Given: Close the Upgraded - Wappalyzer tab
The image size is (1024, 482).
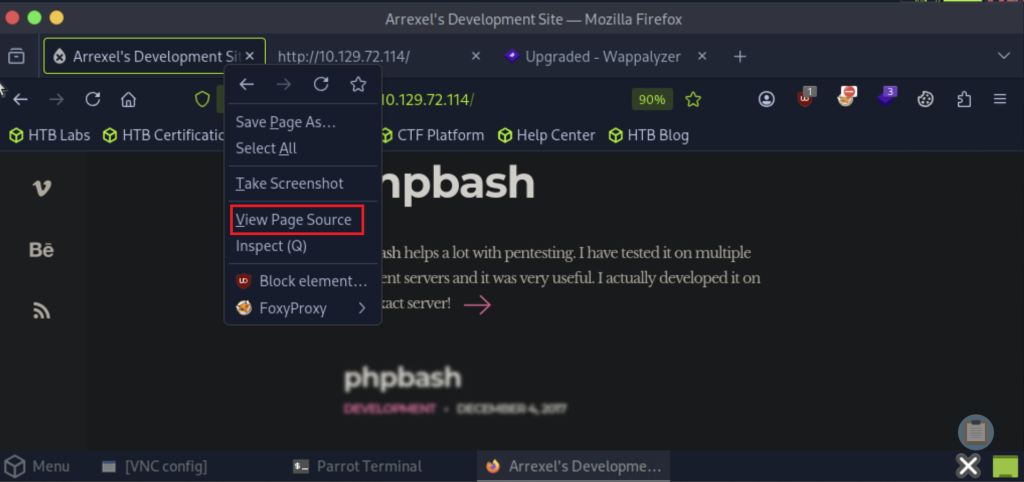Looking at the screenshot, I should click(x=702, y=57).
